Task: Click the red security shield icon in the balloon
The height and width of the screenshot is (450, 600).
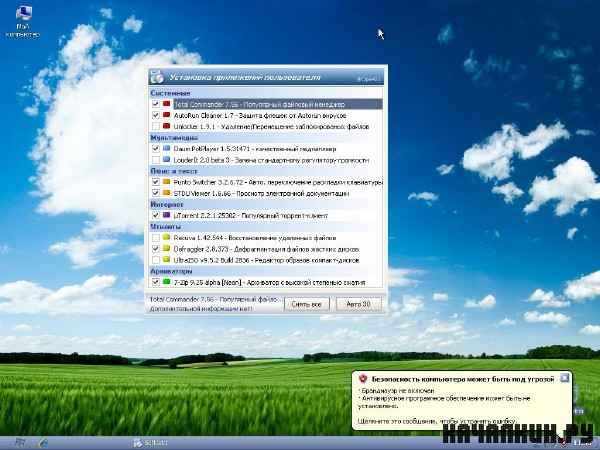Action: (363, 379)
